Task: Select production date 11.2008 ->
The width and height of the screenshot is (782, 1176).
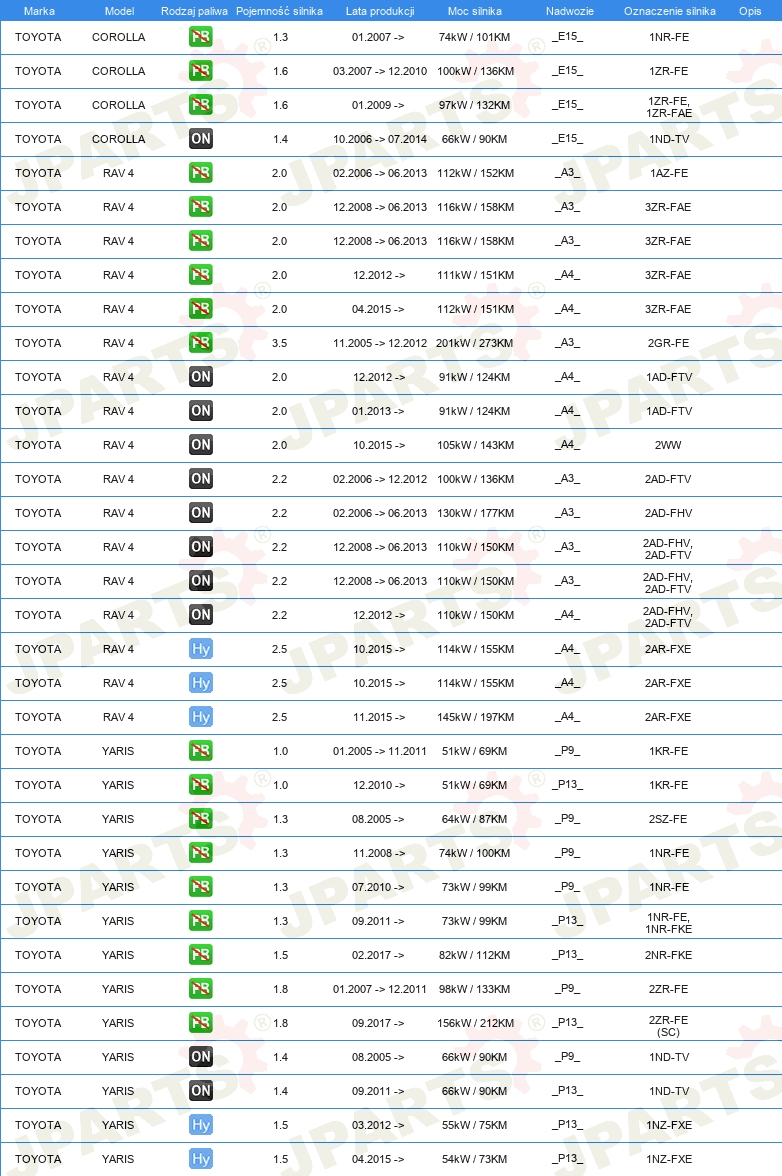Action: point(379,853)
